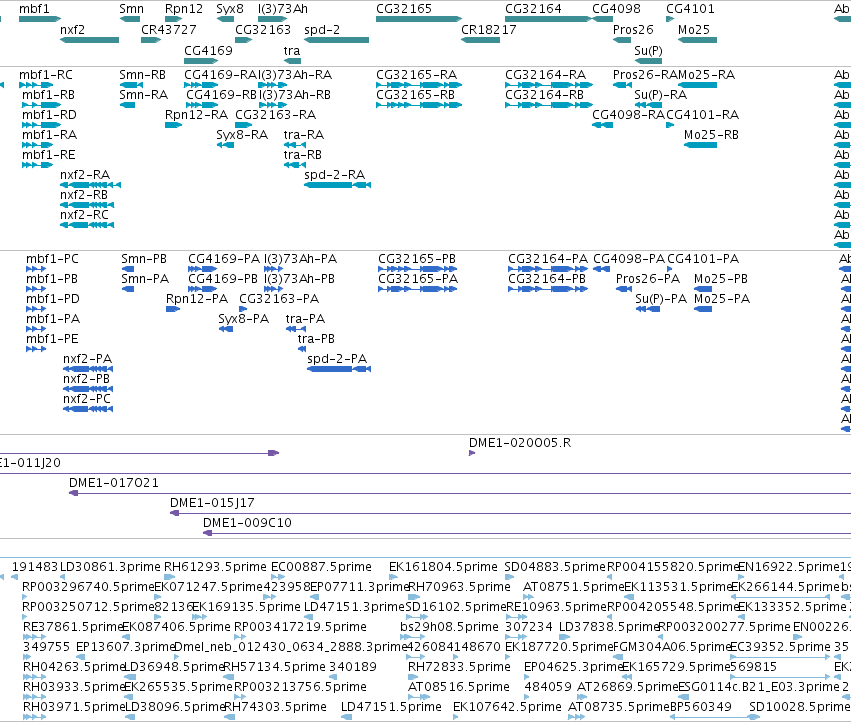This screenshot has height=722, width=851.
Task: Open transcript CG32164-RA
Action: point(545,74)
